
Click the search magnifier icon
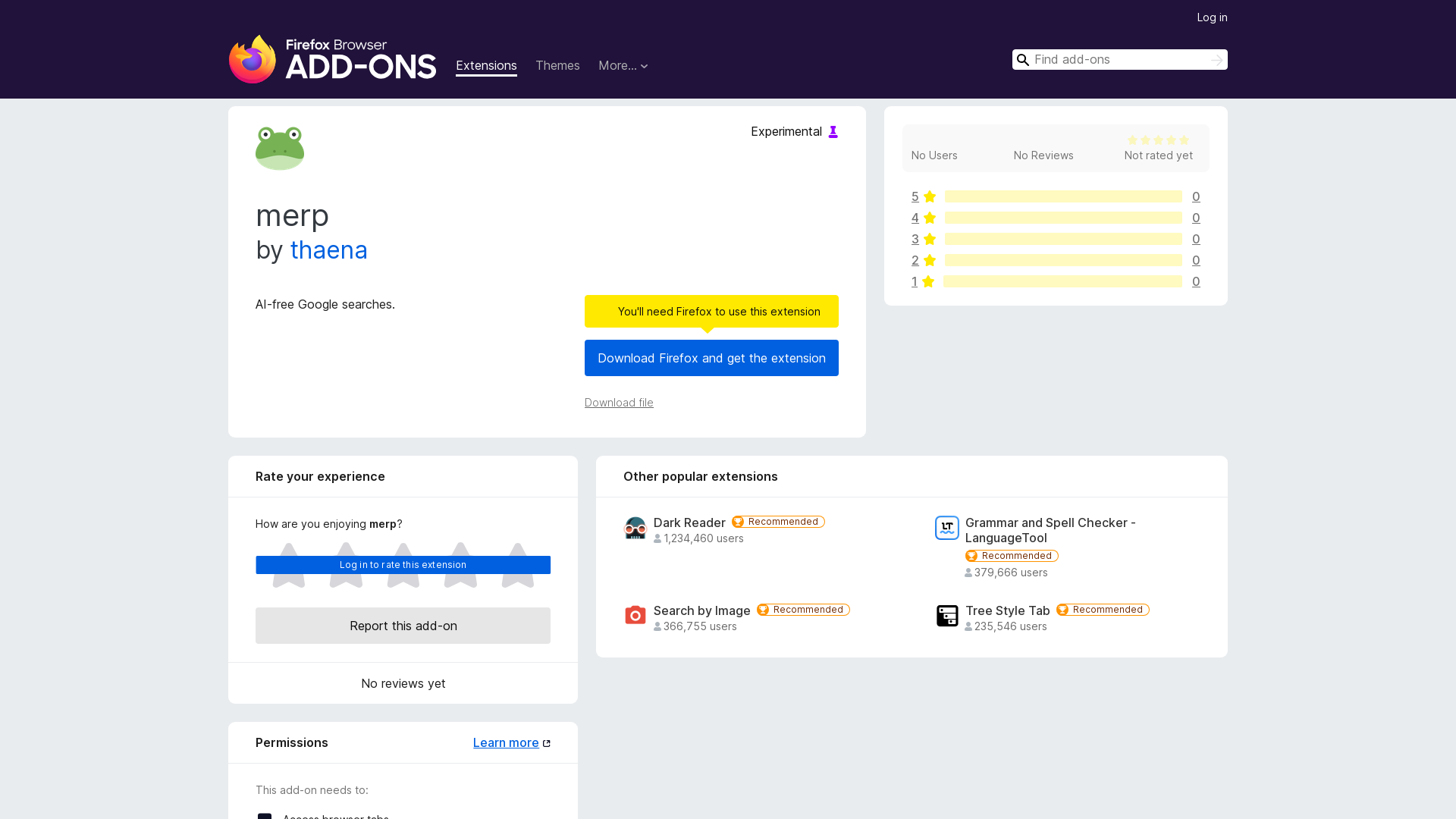click(1023, 60)
